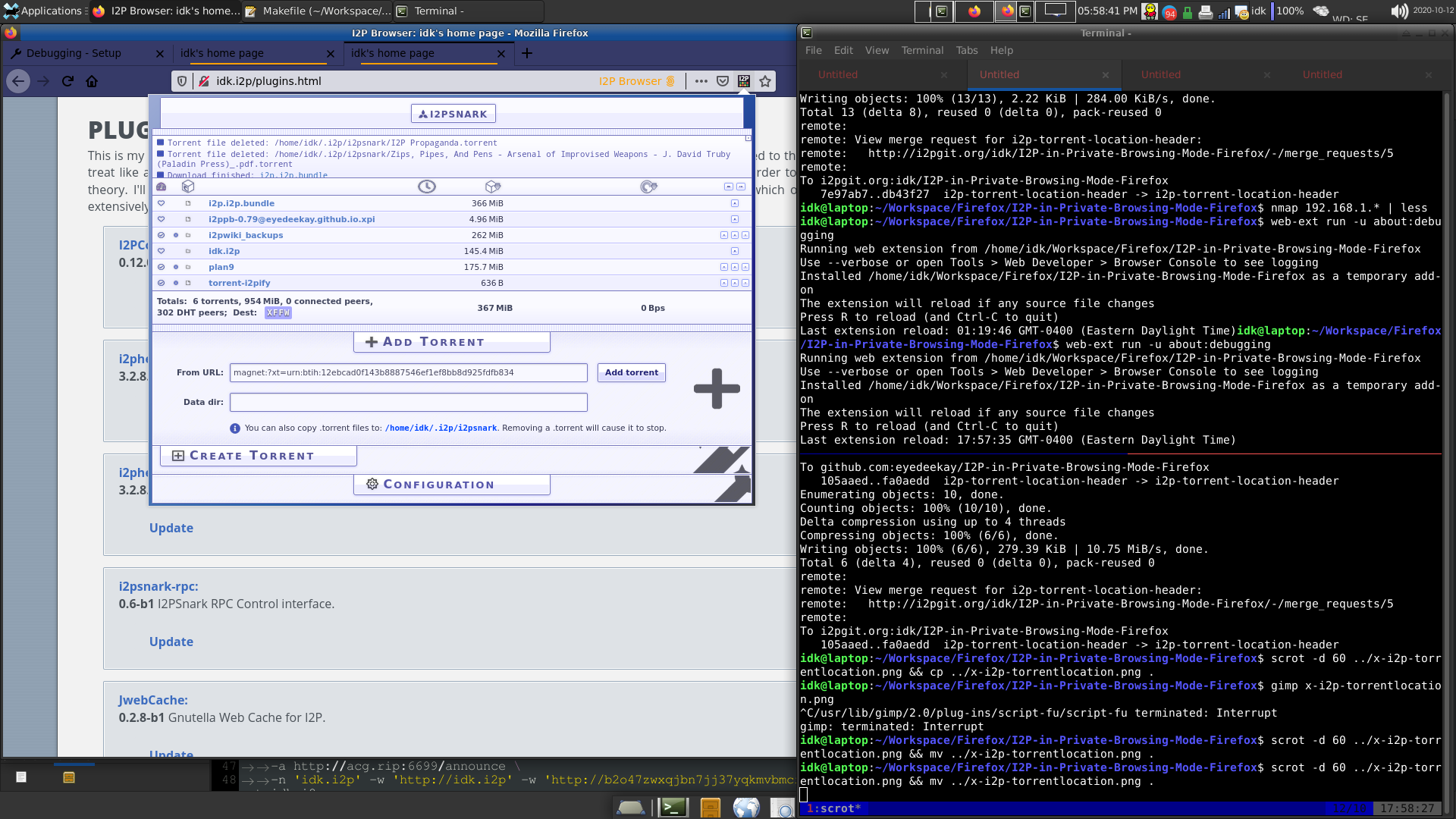Click the Add torrent button
The height and width of the screenshot is (819, 1456).
[x=631, y=372]
